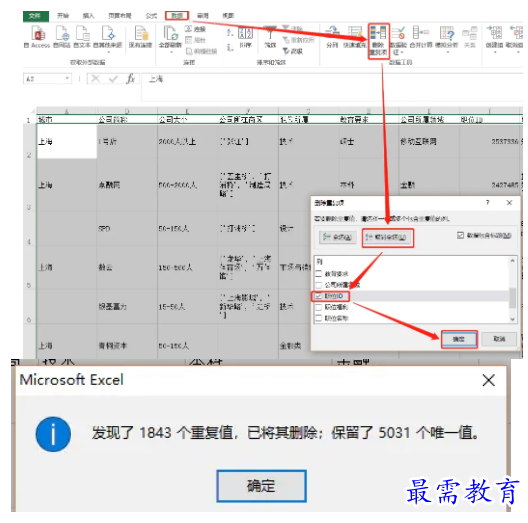The width and height of the screenshot is (528, 523).
Task: Toggle the 'My data has headers' checkbox
Action: pos(460,235)
